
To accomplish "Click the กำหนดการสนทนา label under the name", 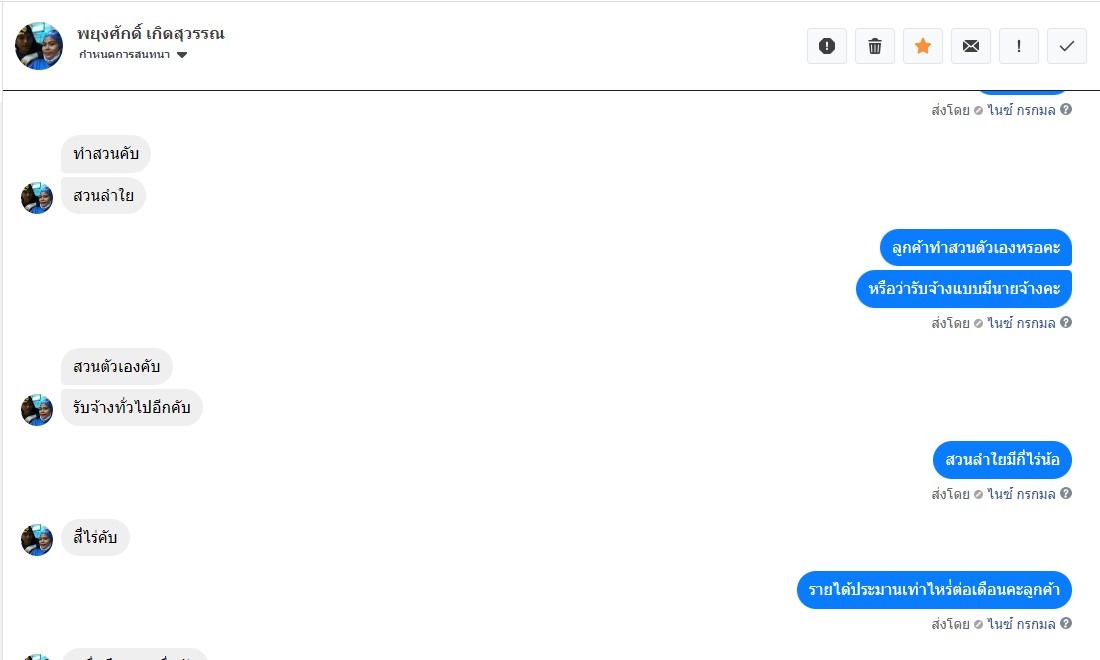I will 124,55.
